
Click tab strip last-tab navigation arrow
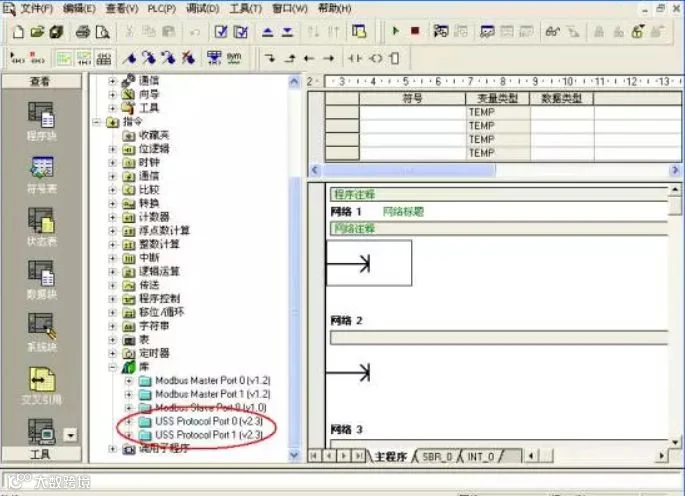pos(358,456)
